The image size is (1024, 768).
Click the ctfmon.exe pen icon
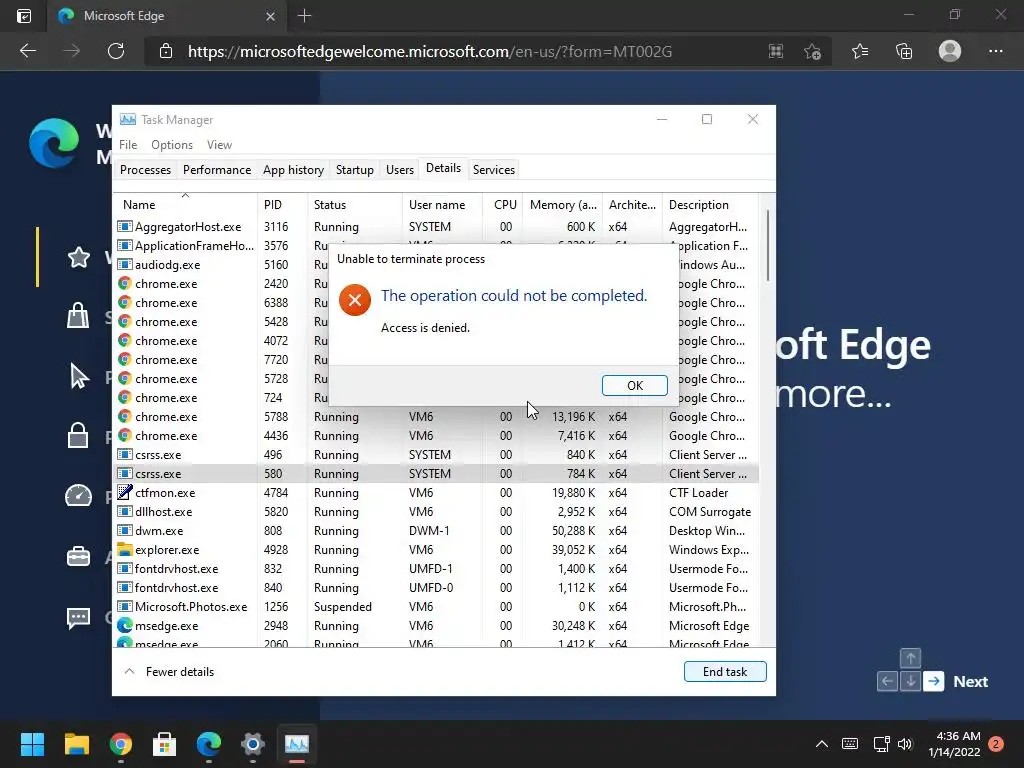coord(125,492)
